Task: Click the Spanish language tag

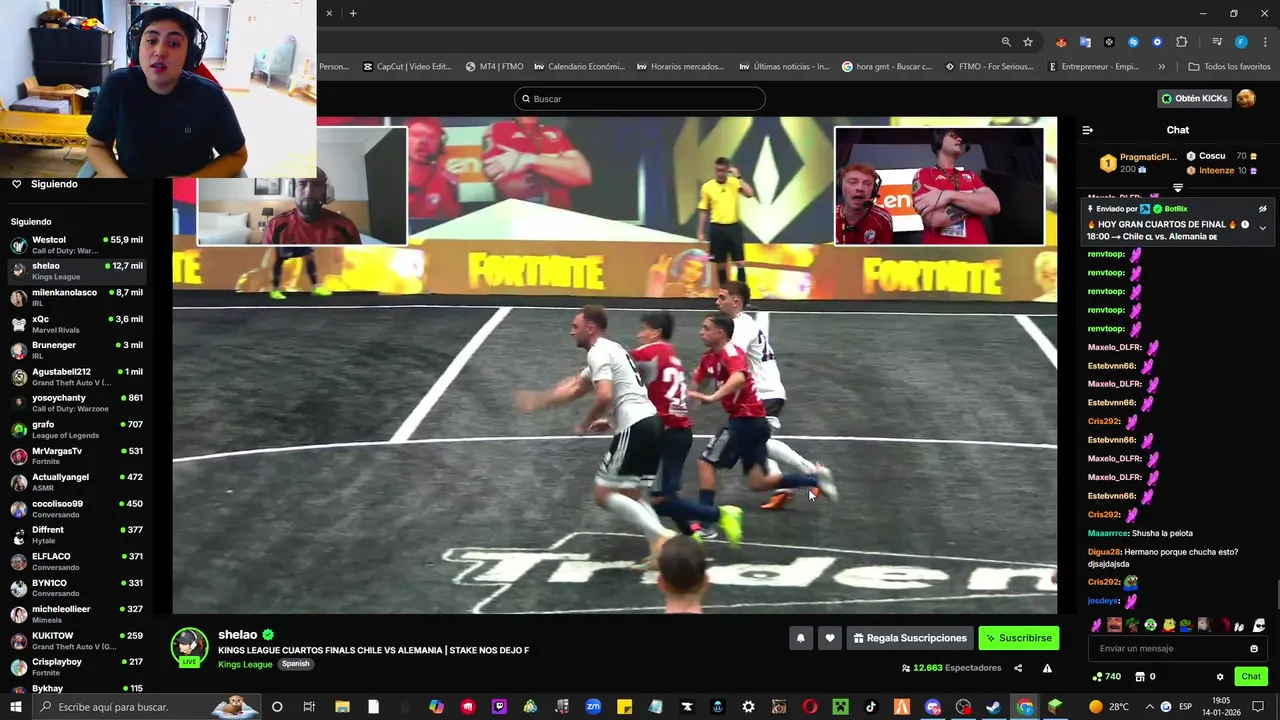Action: [295, 664]
